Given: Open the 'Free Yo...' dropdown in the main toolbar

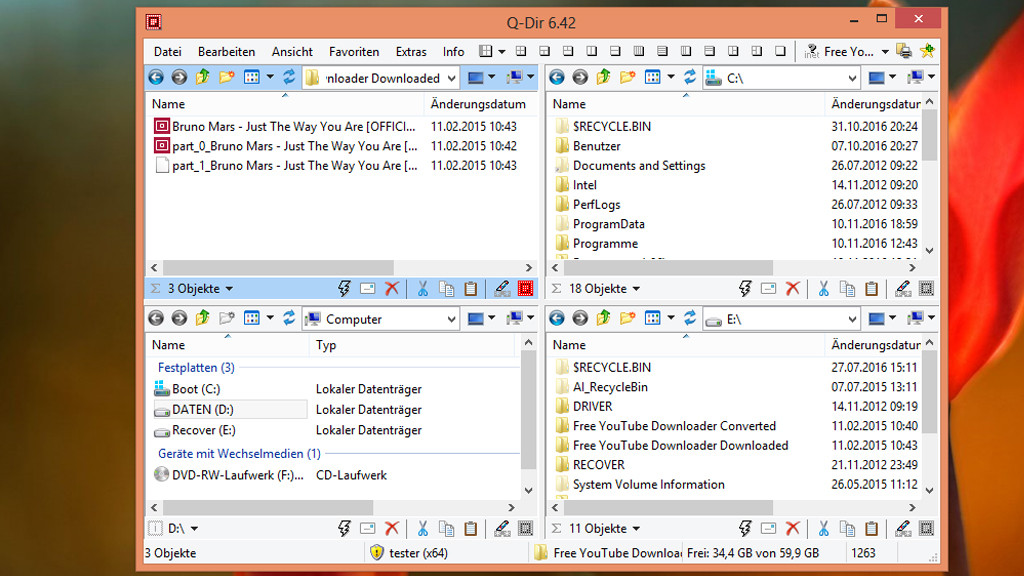Looking at the screenshot, I should (883, 52).
